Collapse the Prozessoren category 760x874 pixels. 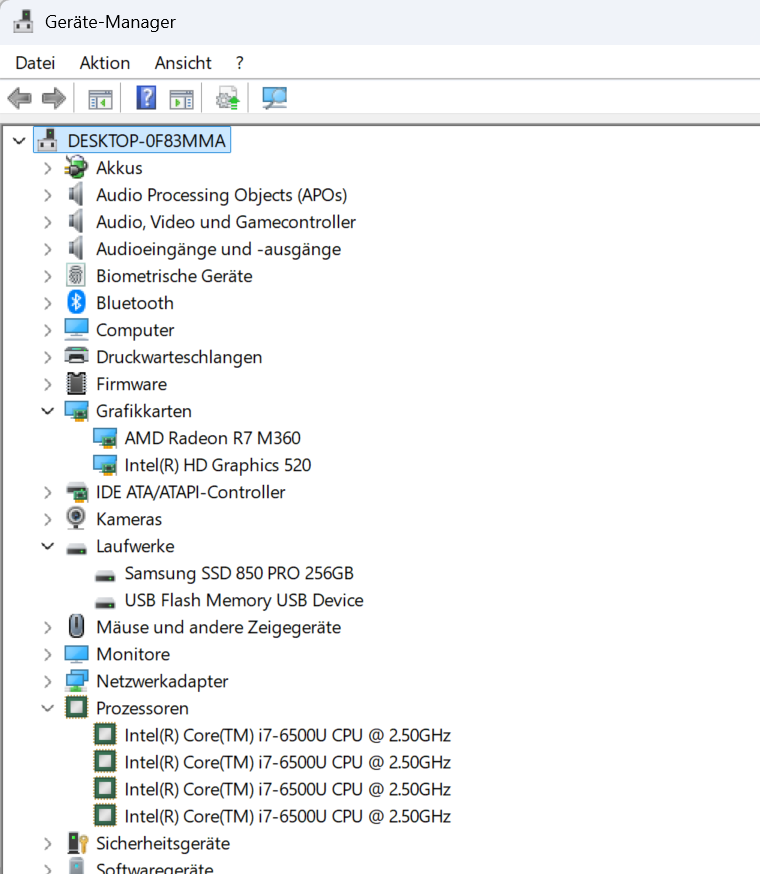48,708
